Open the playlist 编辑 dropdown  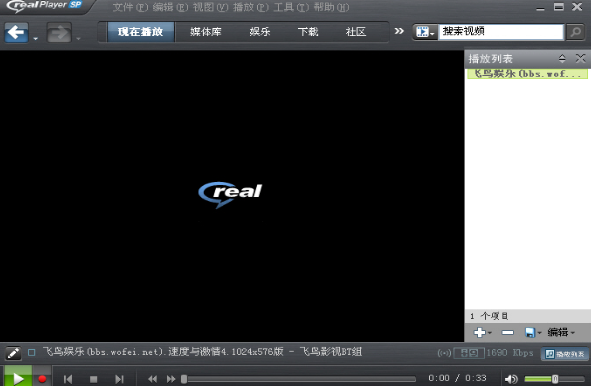click(561, 332)
